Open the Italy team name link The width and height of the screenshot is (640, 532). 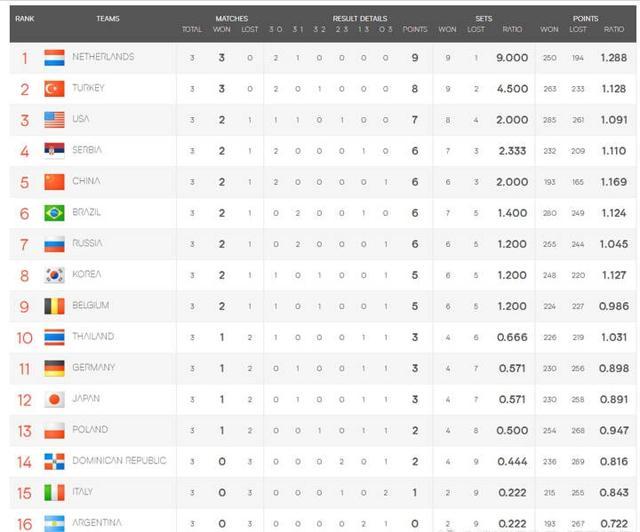pyautogui.click(x=82, y=492)
